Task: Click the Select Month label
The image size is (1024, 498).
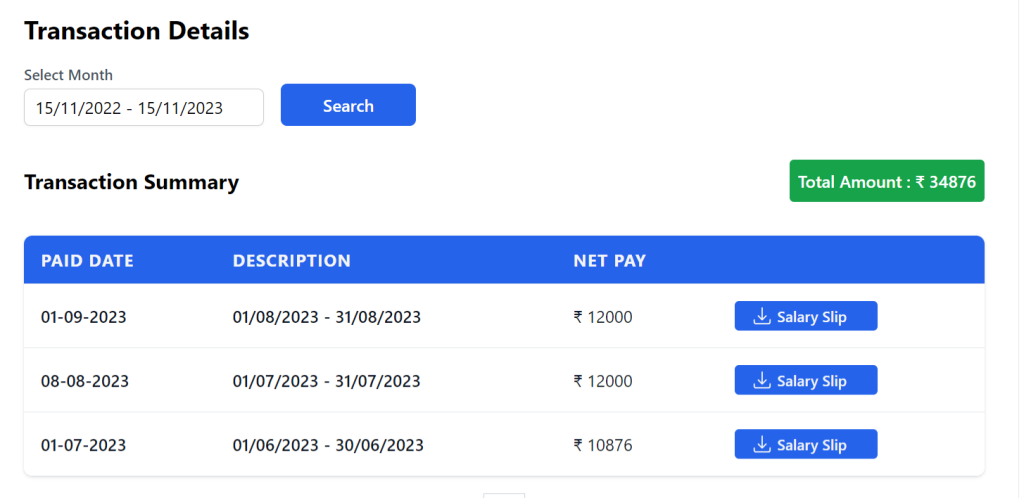Action: pos(68,75)
